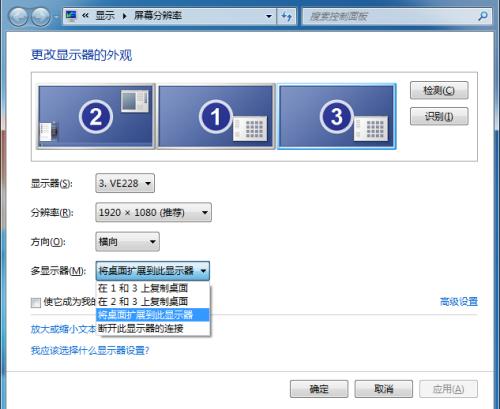Toggle the make this my main display checkbox

36,303
